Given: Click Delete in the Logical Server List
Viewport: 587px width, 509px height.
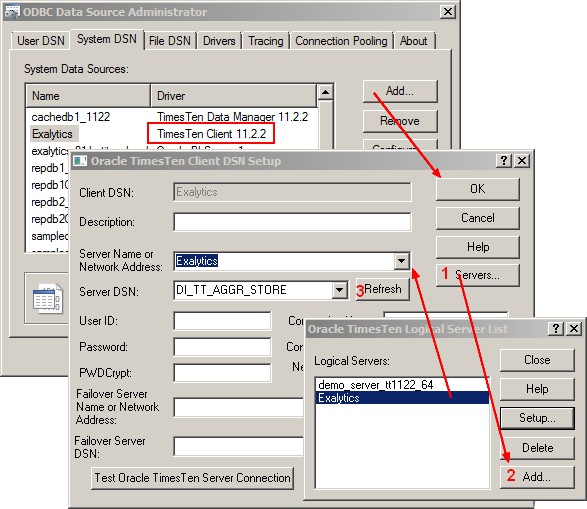Looking at the screenshot, I should [x=537, y=448].
